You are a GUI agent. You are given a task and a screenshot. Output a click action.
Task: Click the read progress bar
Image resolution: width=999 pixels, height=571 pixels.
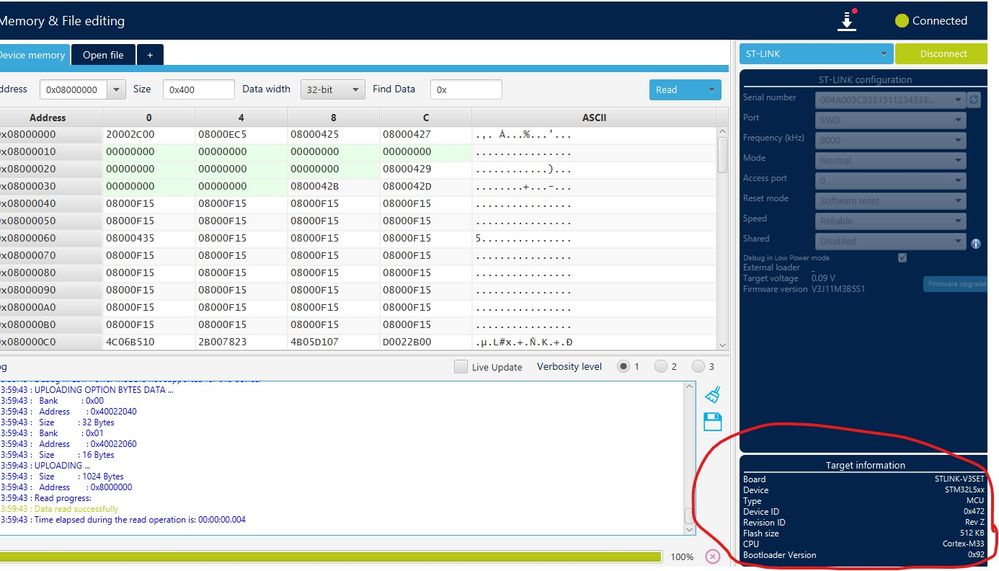click(x=331, y=557)
